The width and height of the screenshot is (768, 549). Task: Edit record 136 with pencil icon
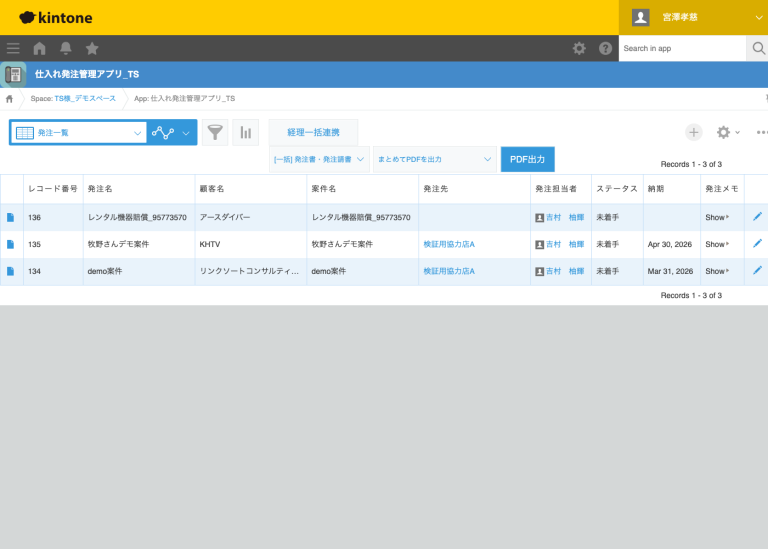[x=757, y=217]
